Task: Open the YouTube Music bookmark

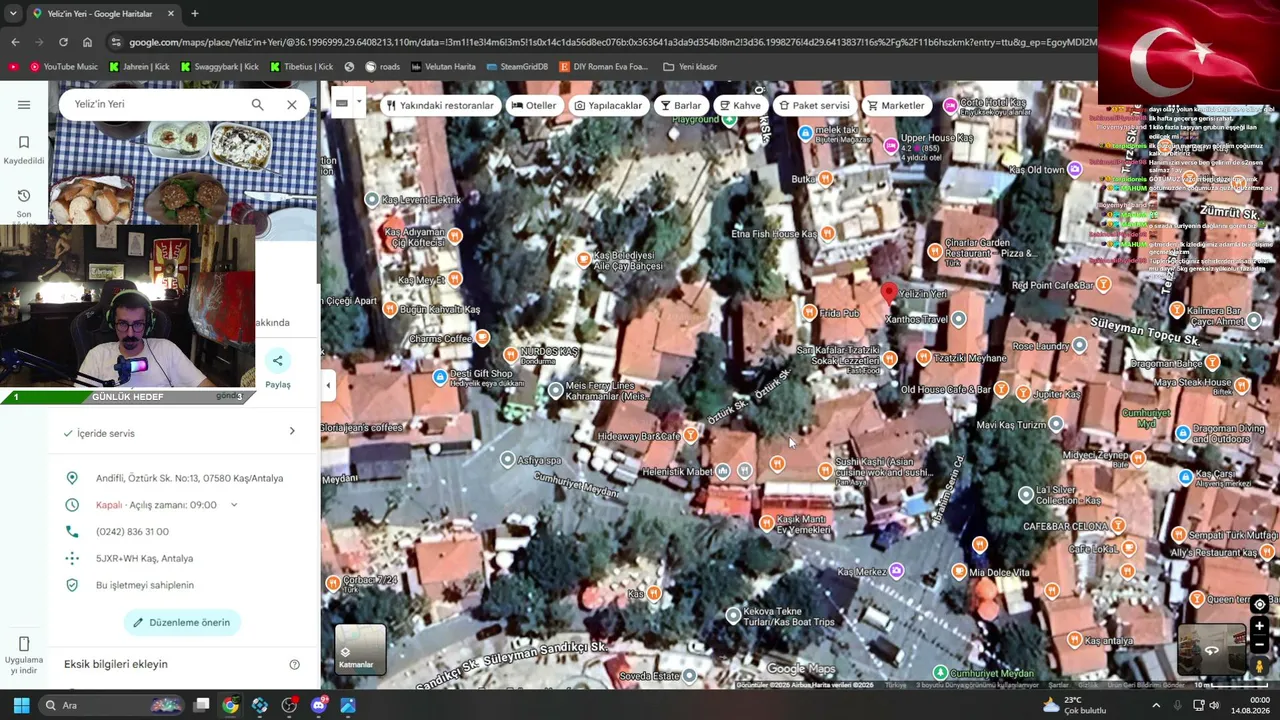Action: pyautogui.click(x=64, y=67)
